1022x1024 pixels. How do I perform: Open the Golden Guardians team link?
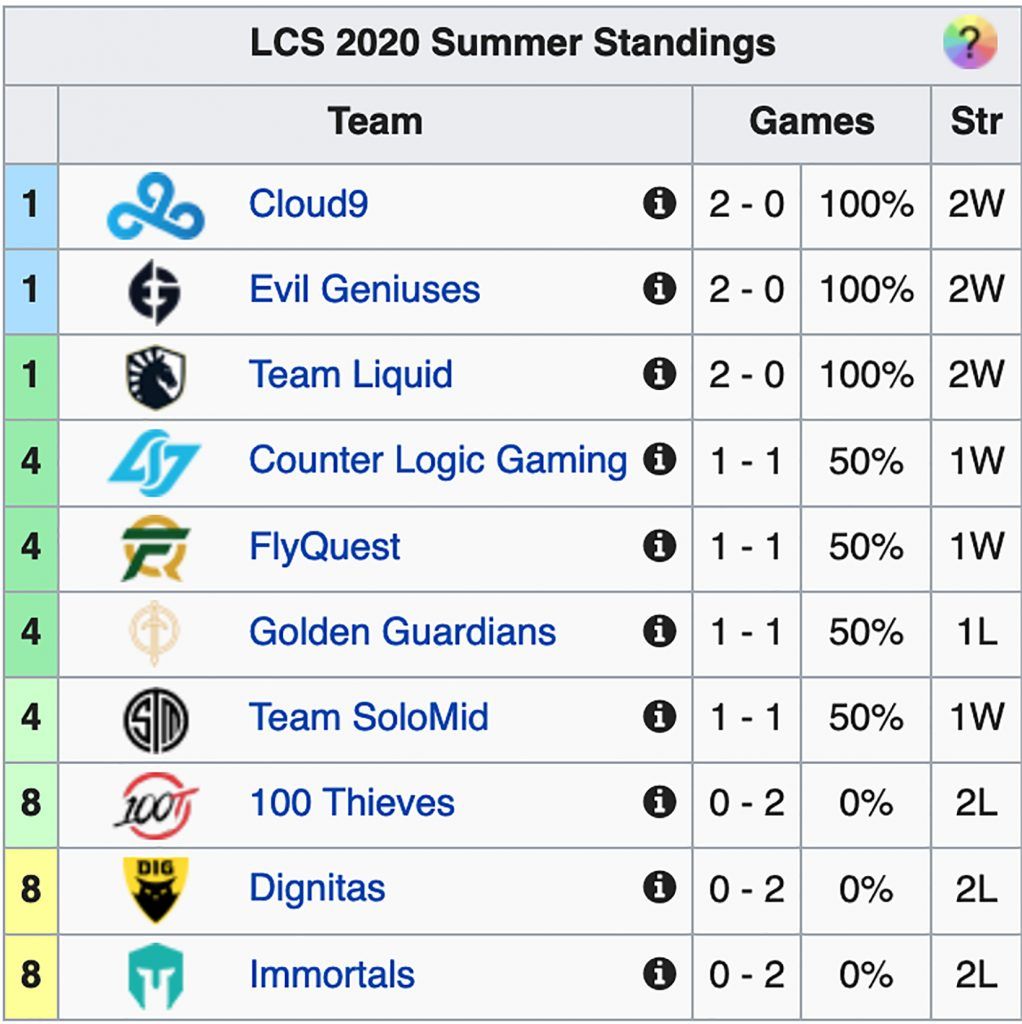(402, 632)
